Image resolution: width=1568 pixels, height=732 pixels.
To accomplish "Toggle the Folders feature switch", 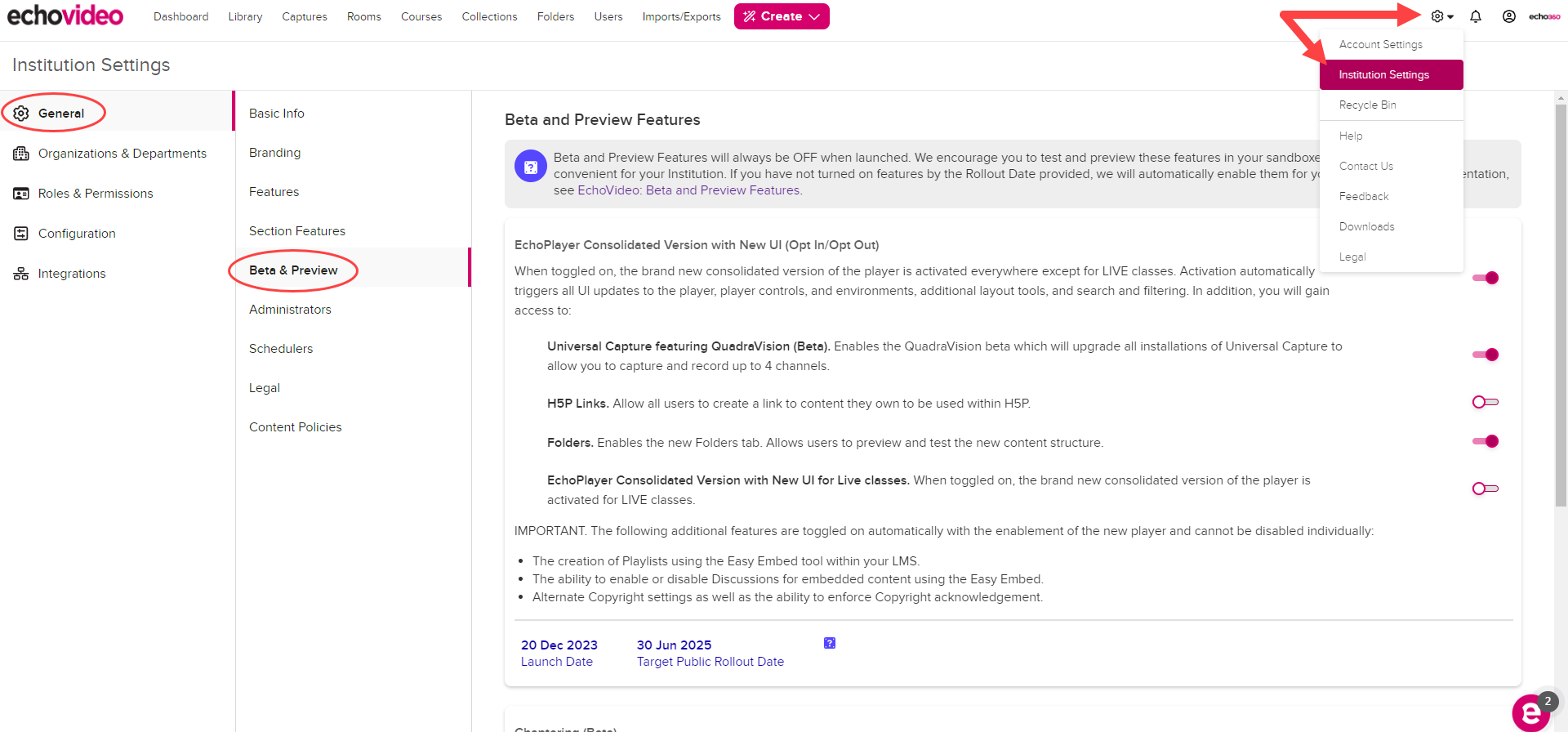I will [x=1486, y=441].
